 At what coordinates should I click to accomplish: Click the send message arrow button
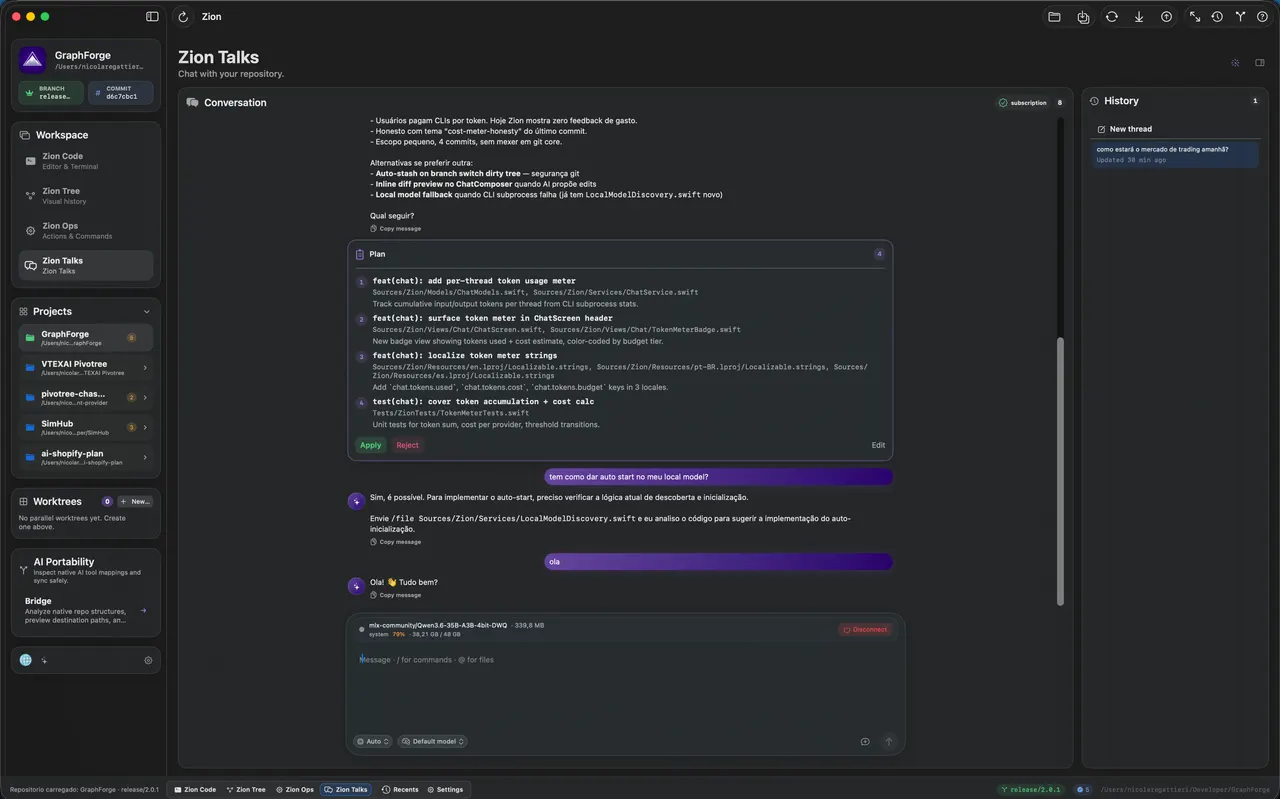coord(888,742)
